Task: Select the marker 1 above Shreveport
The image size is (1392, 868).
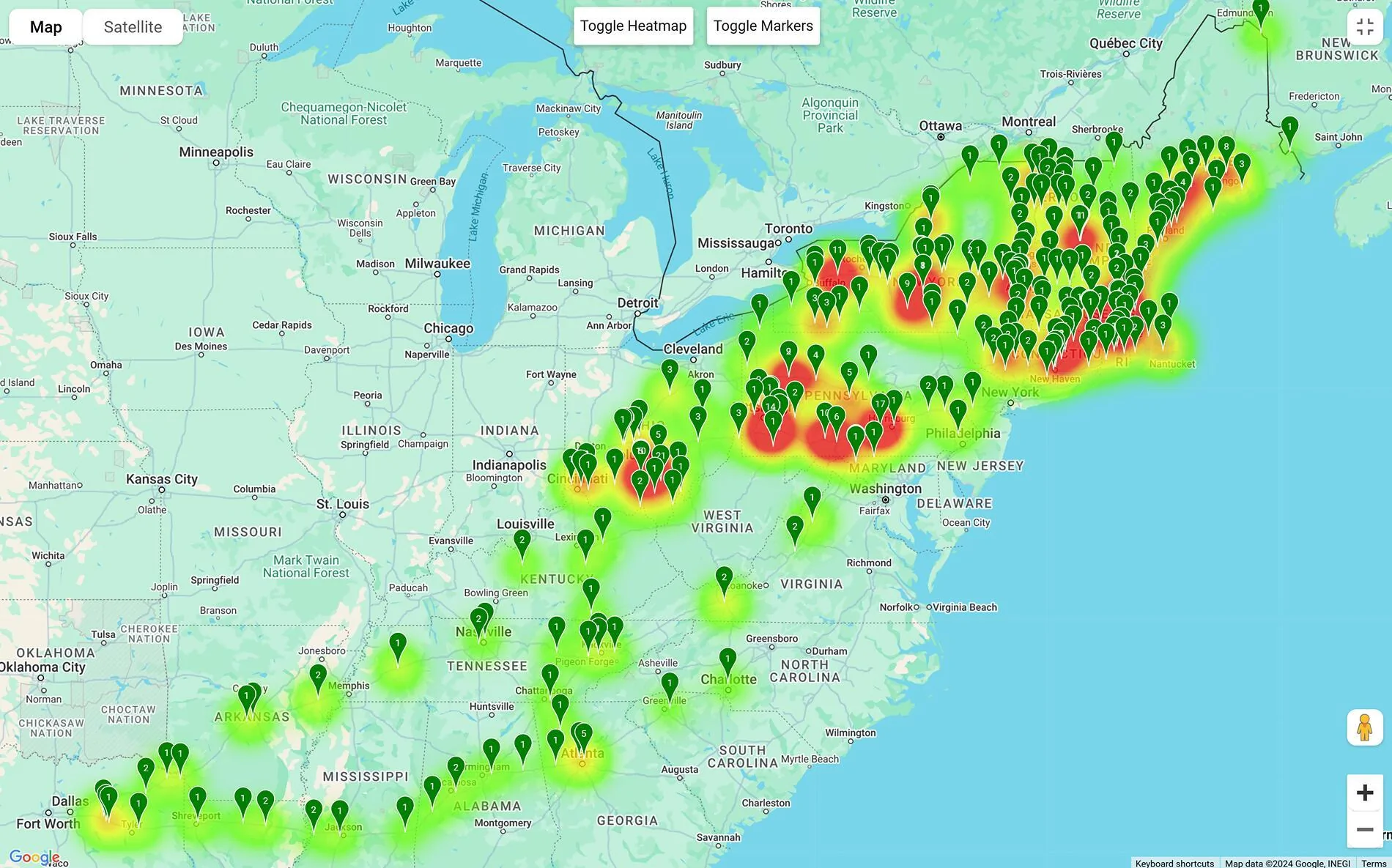Action: pos(197,801)
